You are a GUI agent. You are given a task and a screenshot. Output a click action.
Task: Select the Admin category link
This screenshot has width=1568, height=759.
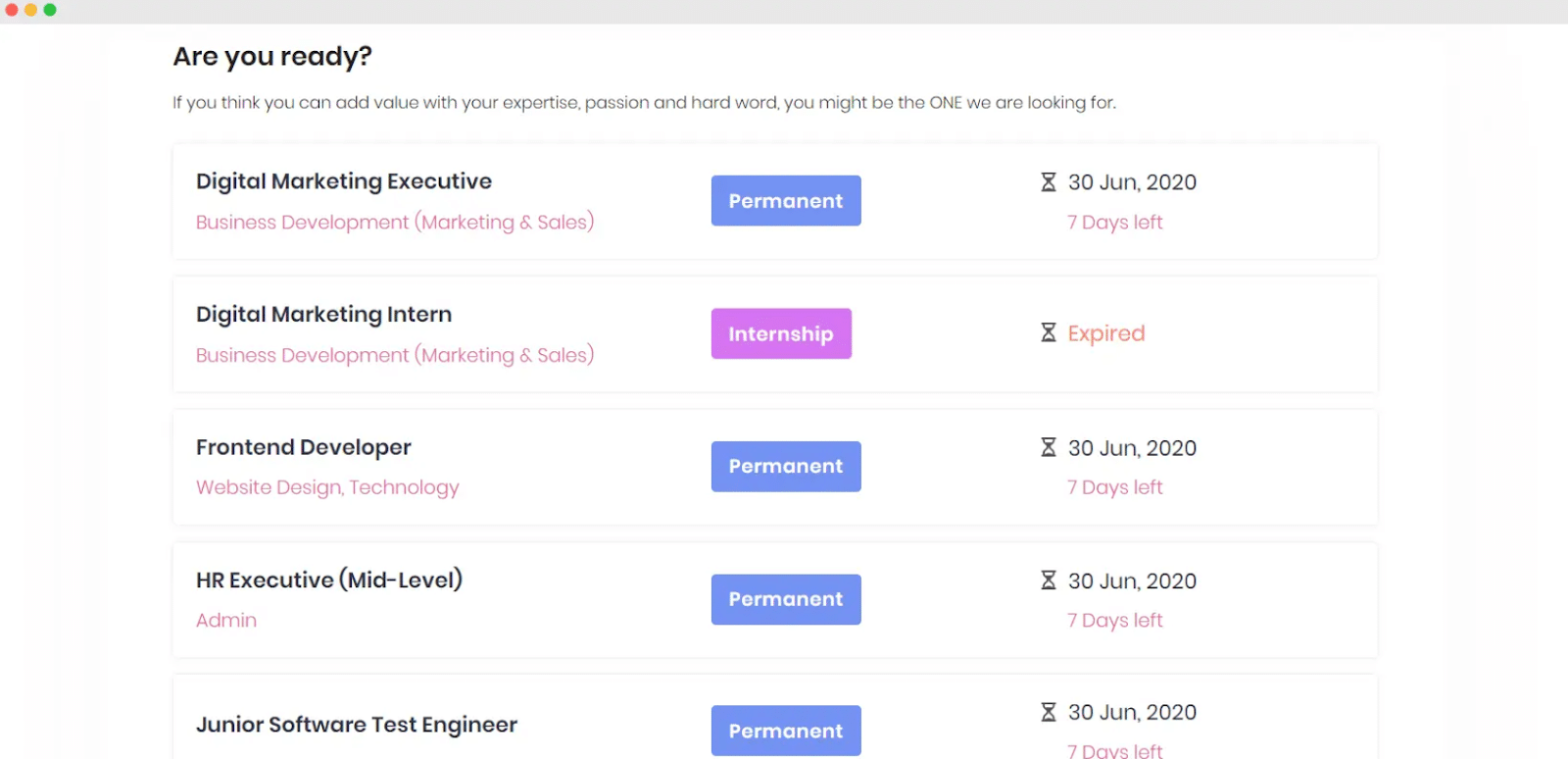(226, 620)
